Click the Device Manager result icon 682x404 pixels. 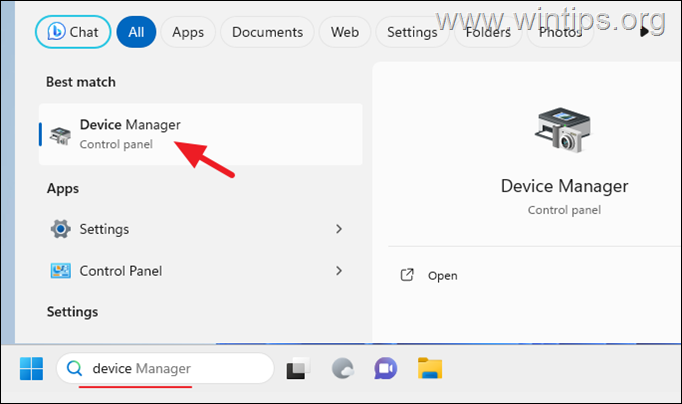point(60,136)
